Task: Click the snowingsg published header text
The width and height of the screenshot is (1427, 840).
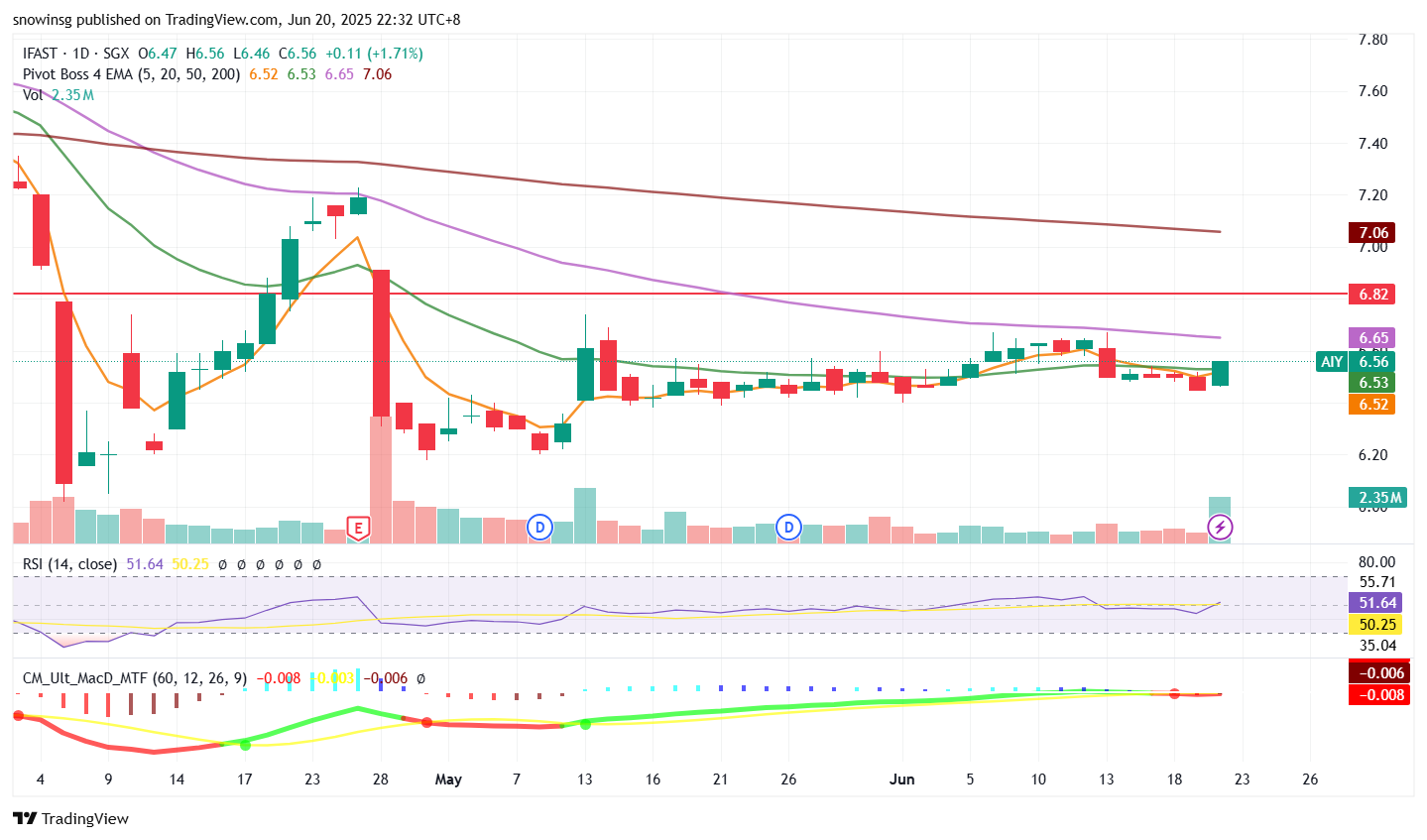Action: (x=236, y=20)
